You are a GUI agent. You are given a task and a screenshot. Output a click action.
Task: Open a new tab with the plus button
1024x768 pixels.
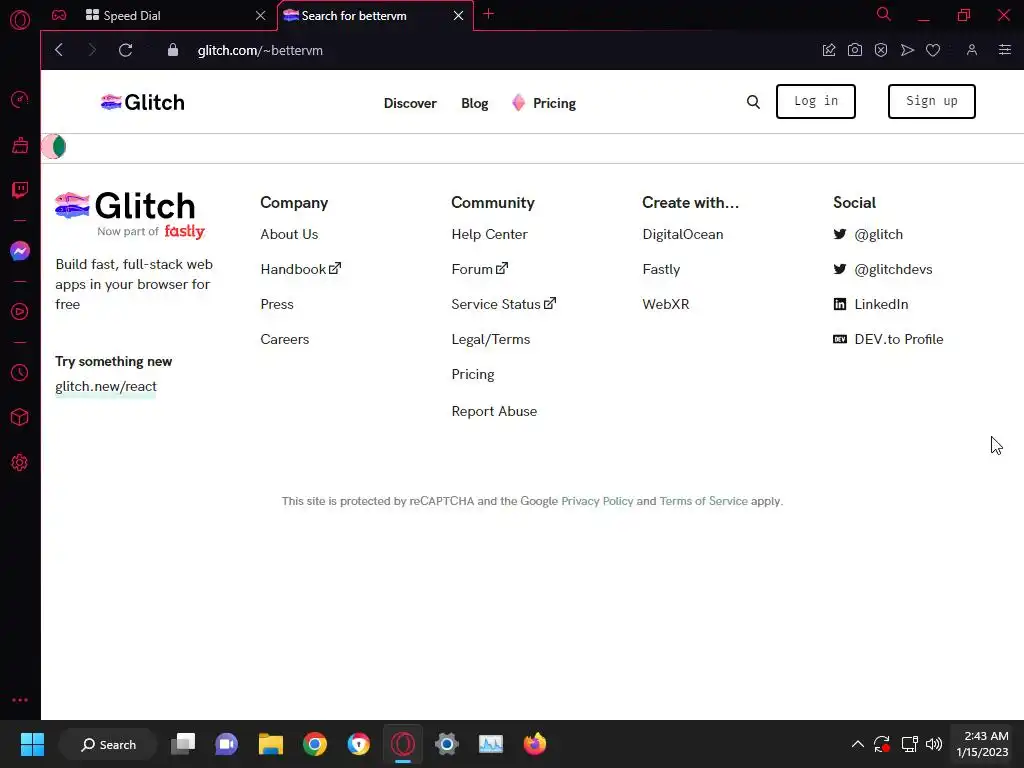pyautogui.click(x=488, y=14)
